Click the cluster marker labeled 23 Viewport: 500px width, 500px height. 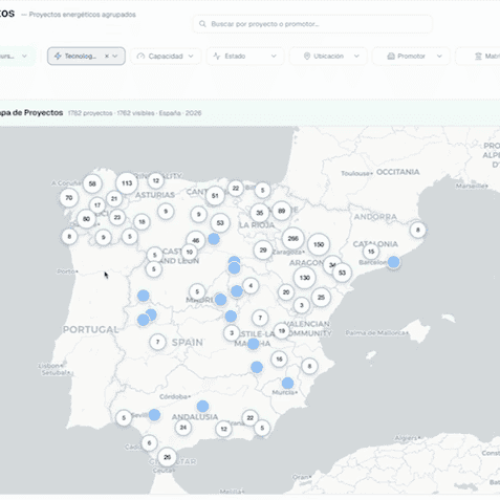(x=117, y=217)
